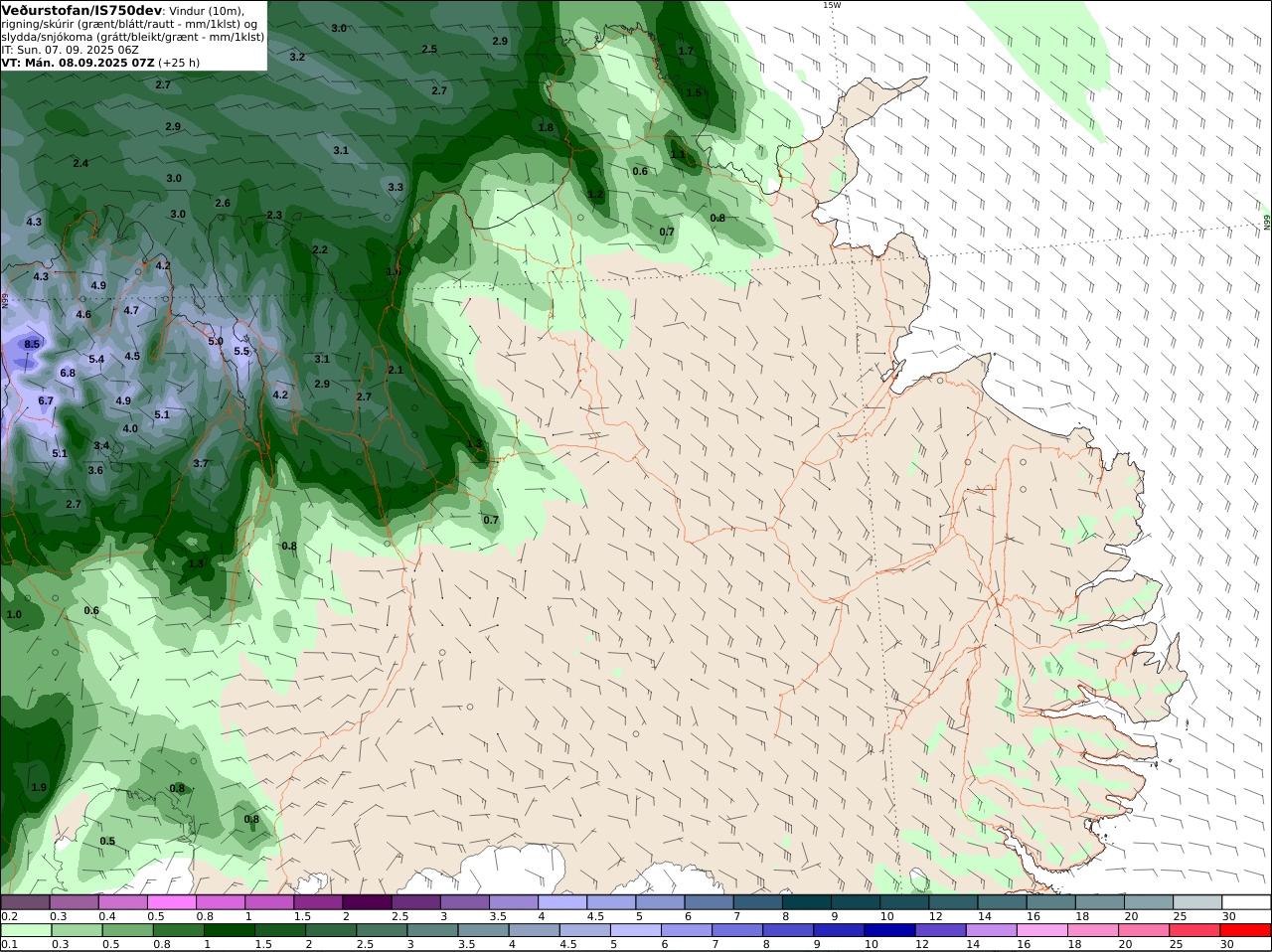This screenshot has width=1272, height=952.
Task: Click the 3.6 precipitation value
Action: (95, 470)
